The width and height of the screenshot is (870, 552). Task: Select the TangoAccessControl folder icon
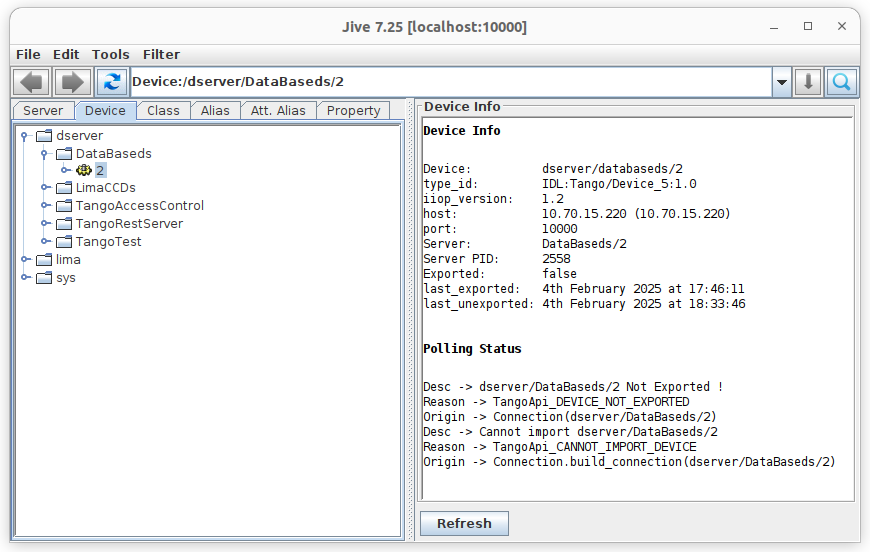[64, 206]
